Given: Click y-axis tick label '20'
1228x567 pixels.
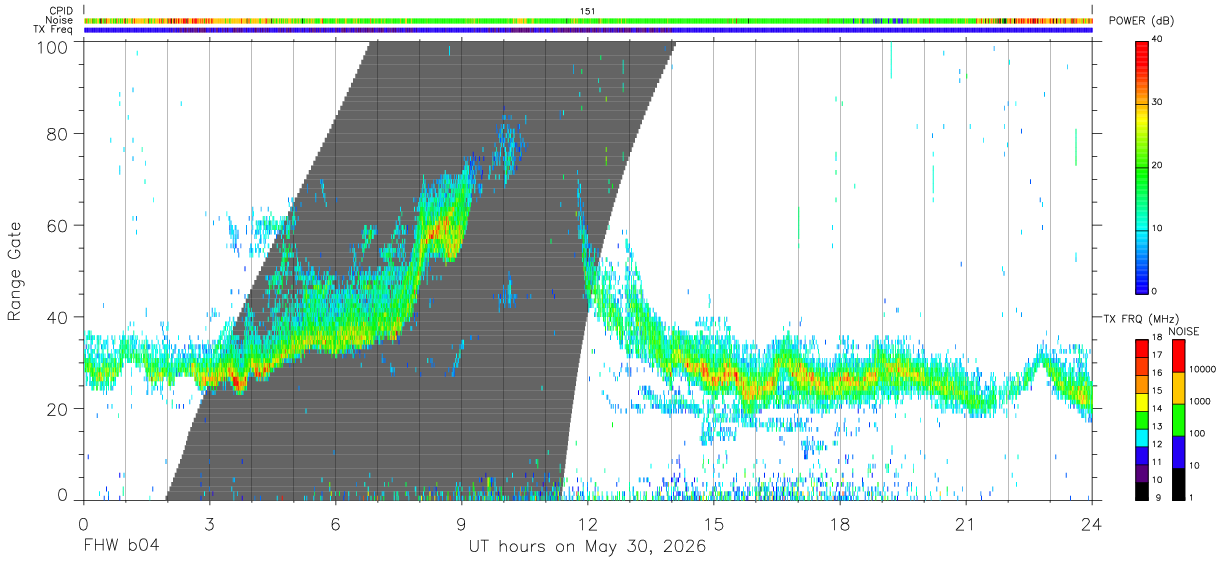Looking at the screenshot, I should pyautogui.click(x=56, y=408).
